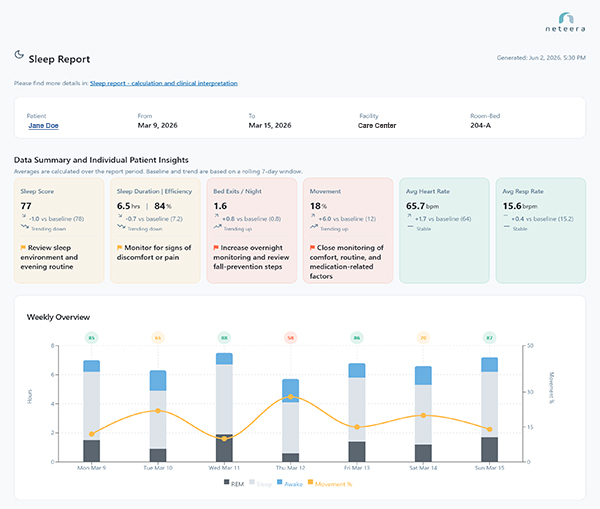The image size is (600, 509).
Task: Click the Movement % point on Thu Mar 12
Action: (290, 397)
